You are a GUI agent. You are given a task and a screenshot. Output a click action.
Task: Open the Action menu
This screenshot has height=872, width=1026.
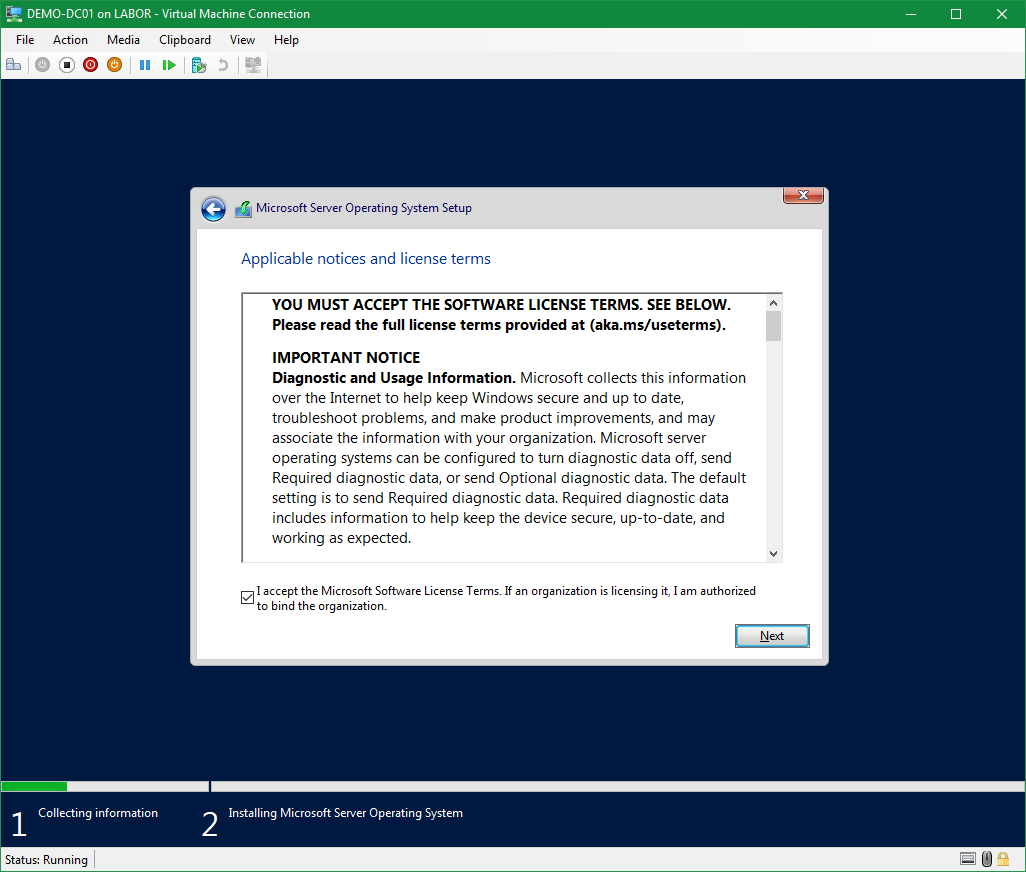pyautogui.click(x=70, y=40)
